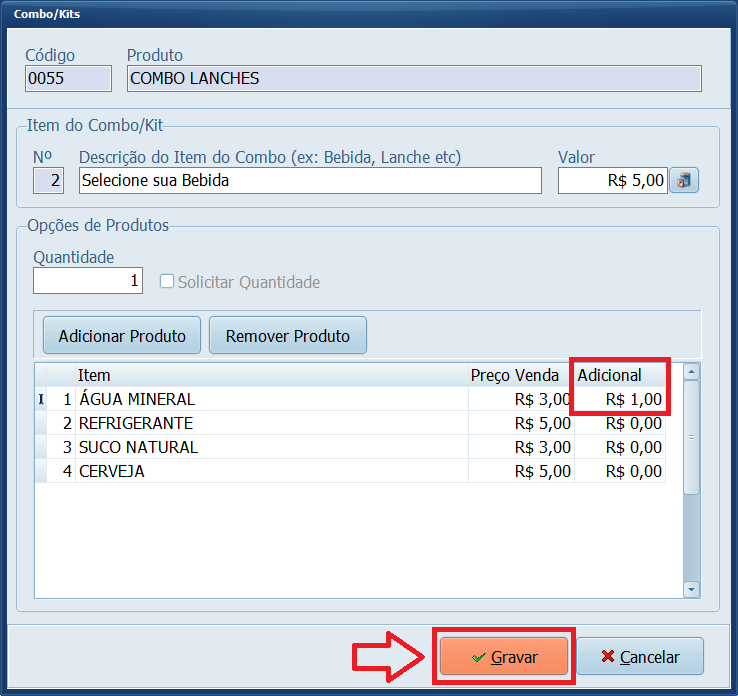The width and height of the screenshot is (738, 696).
Task: Click Adicional value R$ 1,00 for ÁGUA MINERAL
Action: (620, 399)
